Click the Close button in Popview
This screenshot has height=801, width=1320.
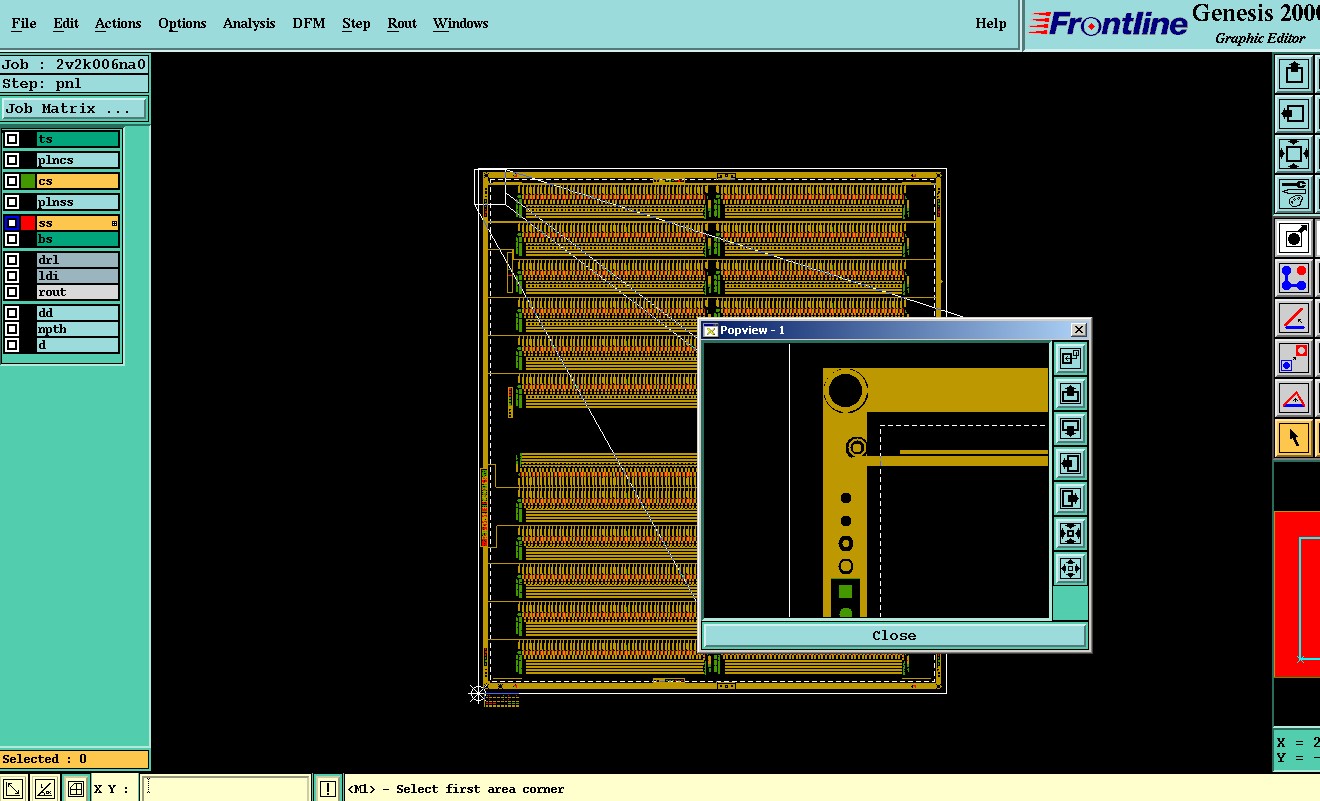894,635
